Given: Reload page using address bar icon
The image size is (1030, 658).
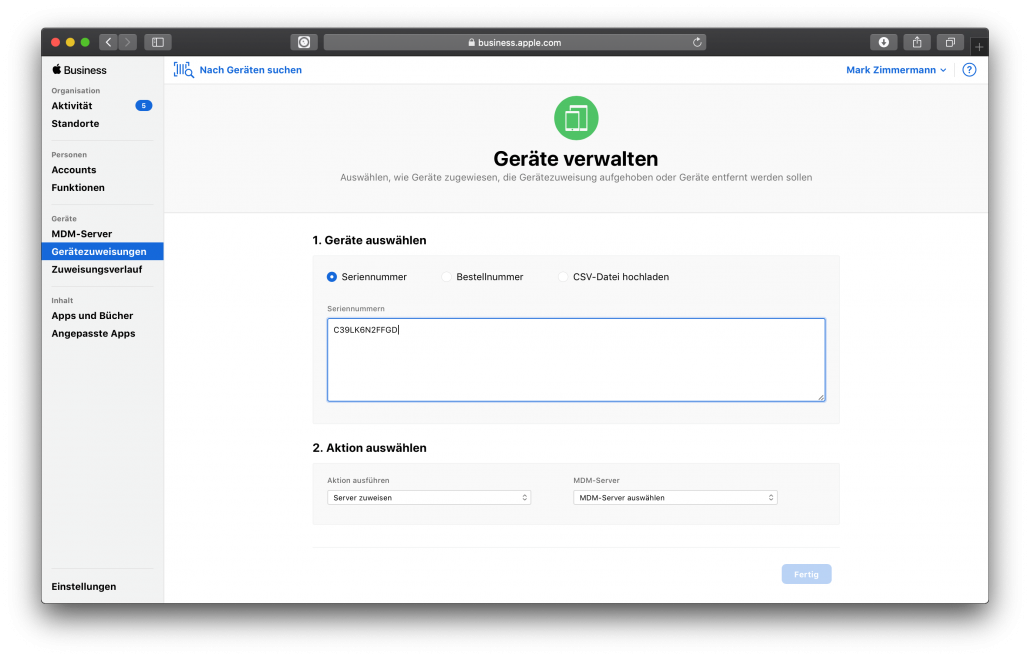Looking at the screenshot, I should 697,43.
